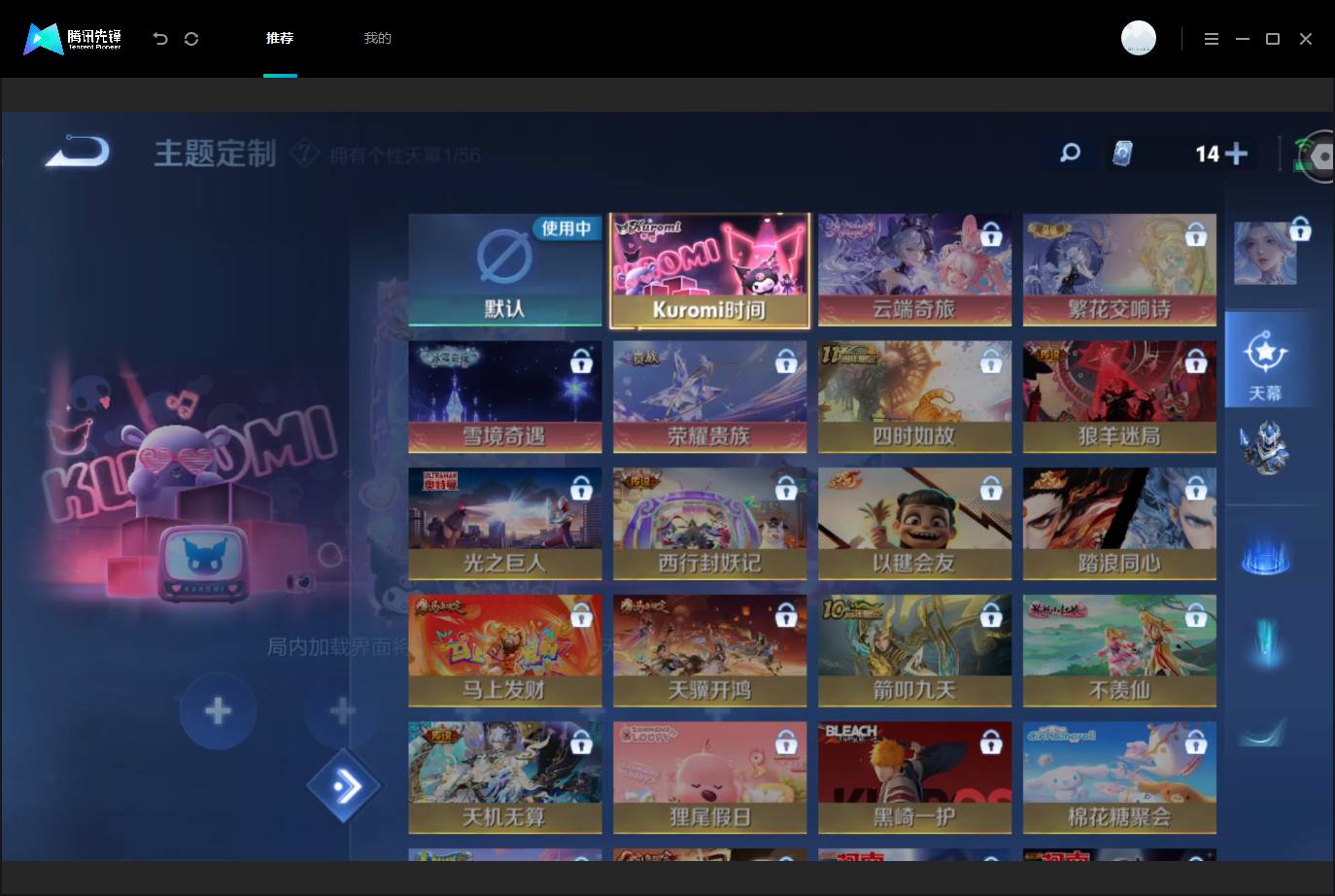Pick the 狼羊迷局 theme card
Image resolution: width=1335 pixels, height=896 pixels.
1119,396
